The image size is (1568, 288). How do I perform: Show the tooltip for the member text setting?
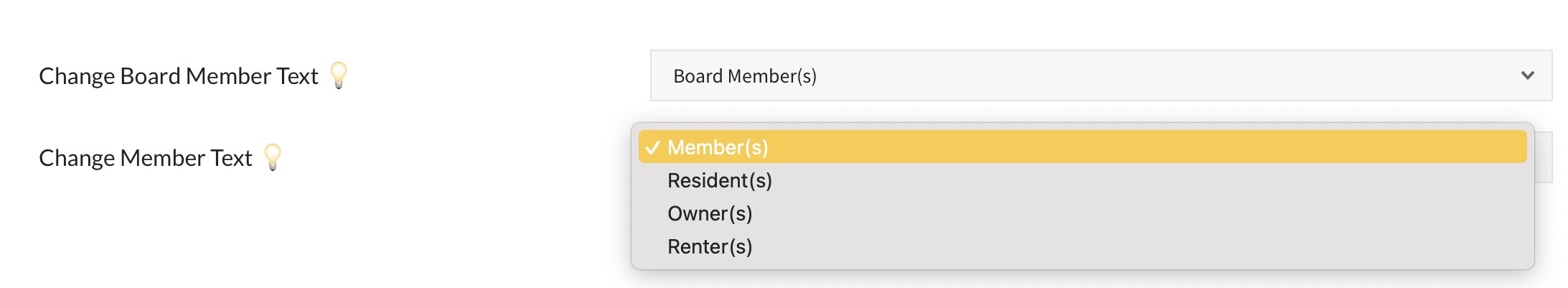273,157
